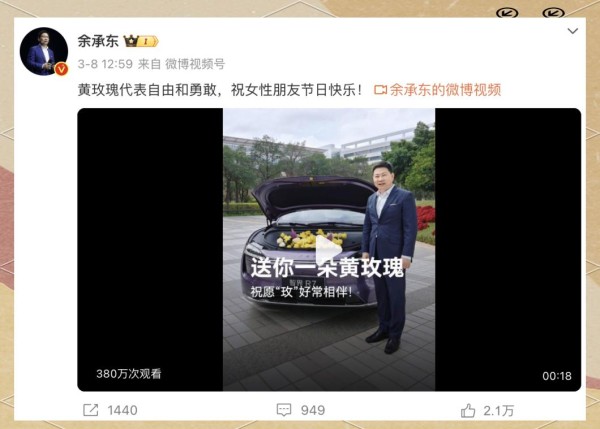Click the video play button
Image resolution: width=600 pixels, height=429 pixels.
[328, 250]
